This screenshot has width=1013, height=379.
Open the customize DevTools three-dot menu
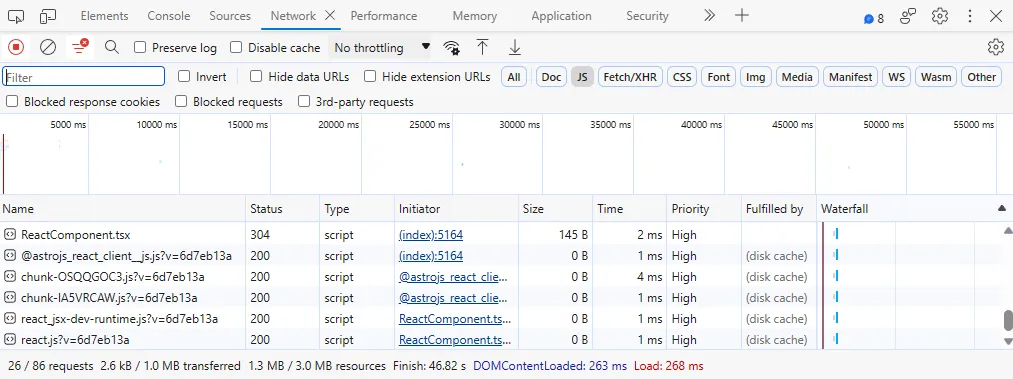point(970,16)
